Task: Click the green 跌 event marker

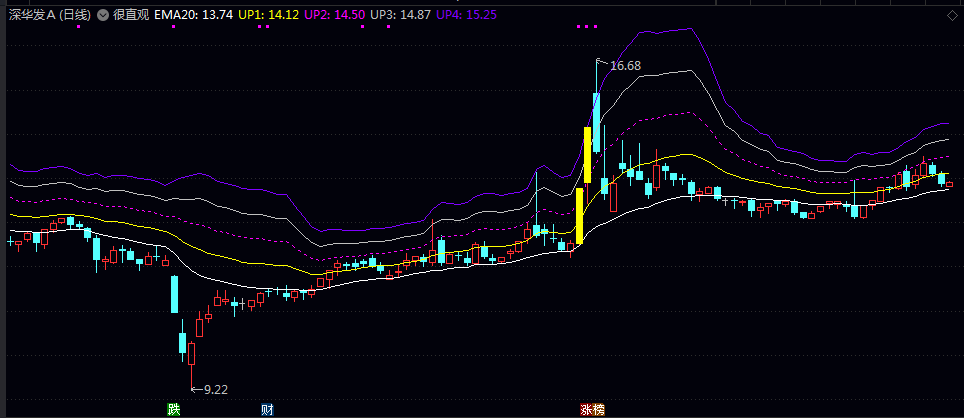Action: (175, 409)
